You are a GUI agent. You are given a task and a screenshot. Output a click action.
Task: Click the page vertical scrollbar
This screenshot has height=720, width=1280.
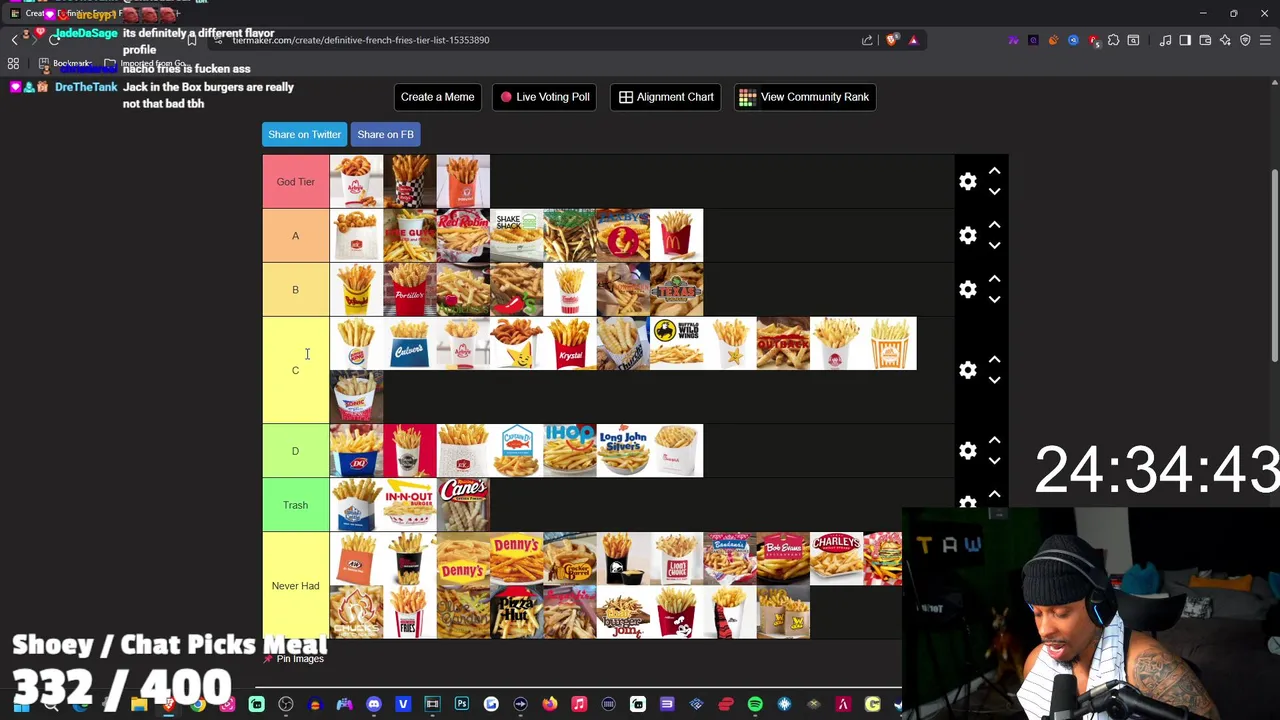(1274, 265)
